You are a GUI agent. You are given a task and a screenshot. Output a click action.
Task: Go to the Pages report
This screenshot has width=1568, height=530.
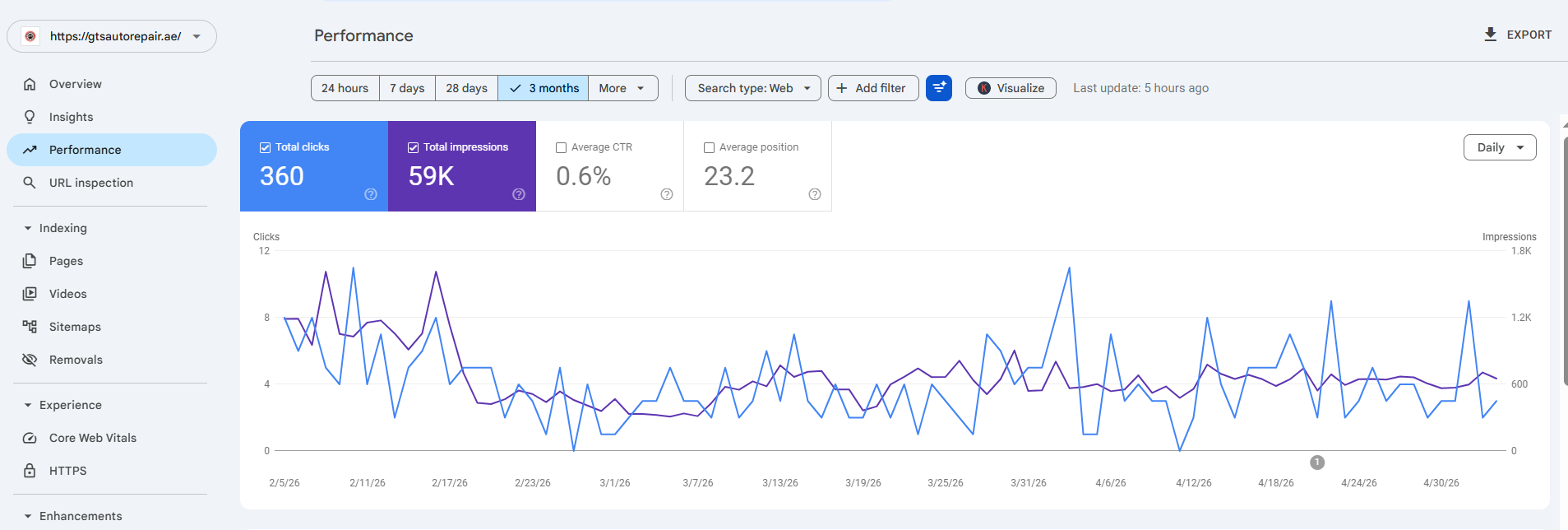pos(112,261)
